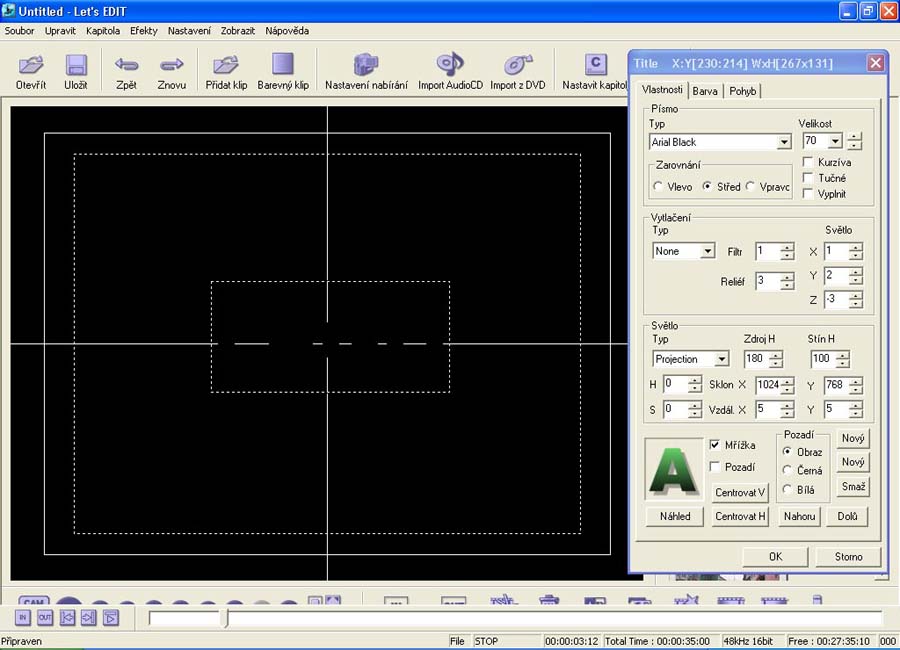The width and height of the screenshot is (900, 650).
Task: Select the Vlevo alignment radio button
Action: click(x=658, y=186)
